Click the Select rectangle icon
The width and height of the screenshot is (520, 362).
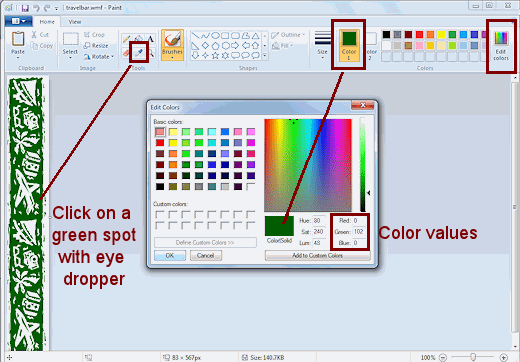point(71,39)
